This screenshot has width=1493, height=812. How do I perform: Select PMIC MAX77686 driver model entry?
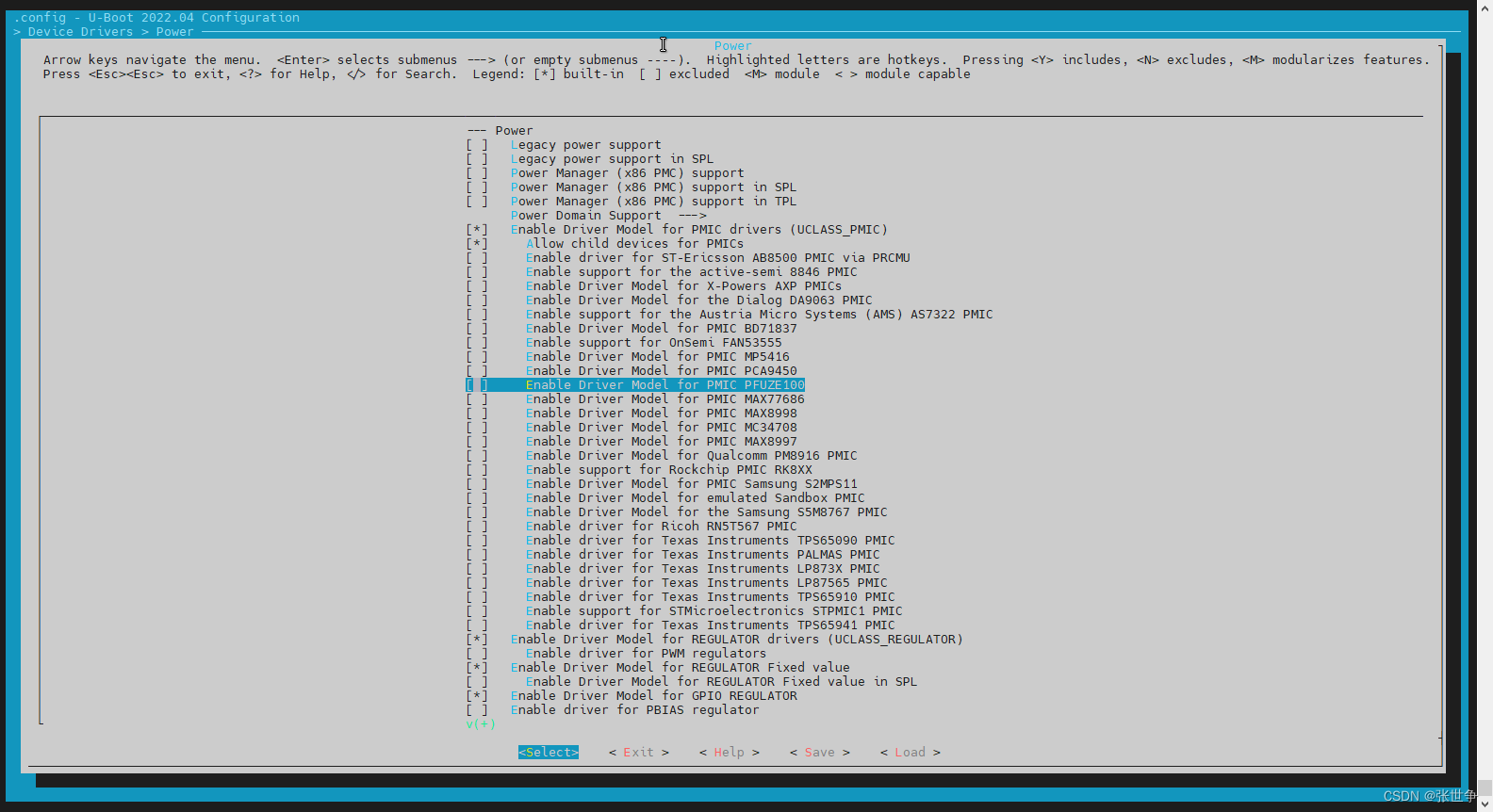point(664,399)
